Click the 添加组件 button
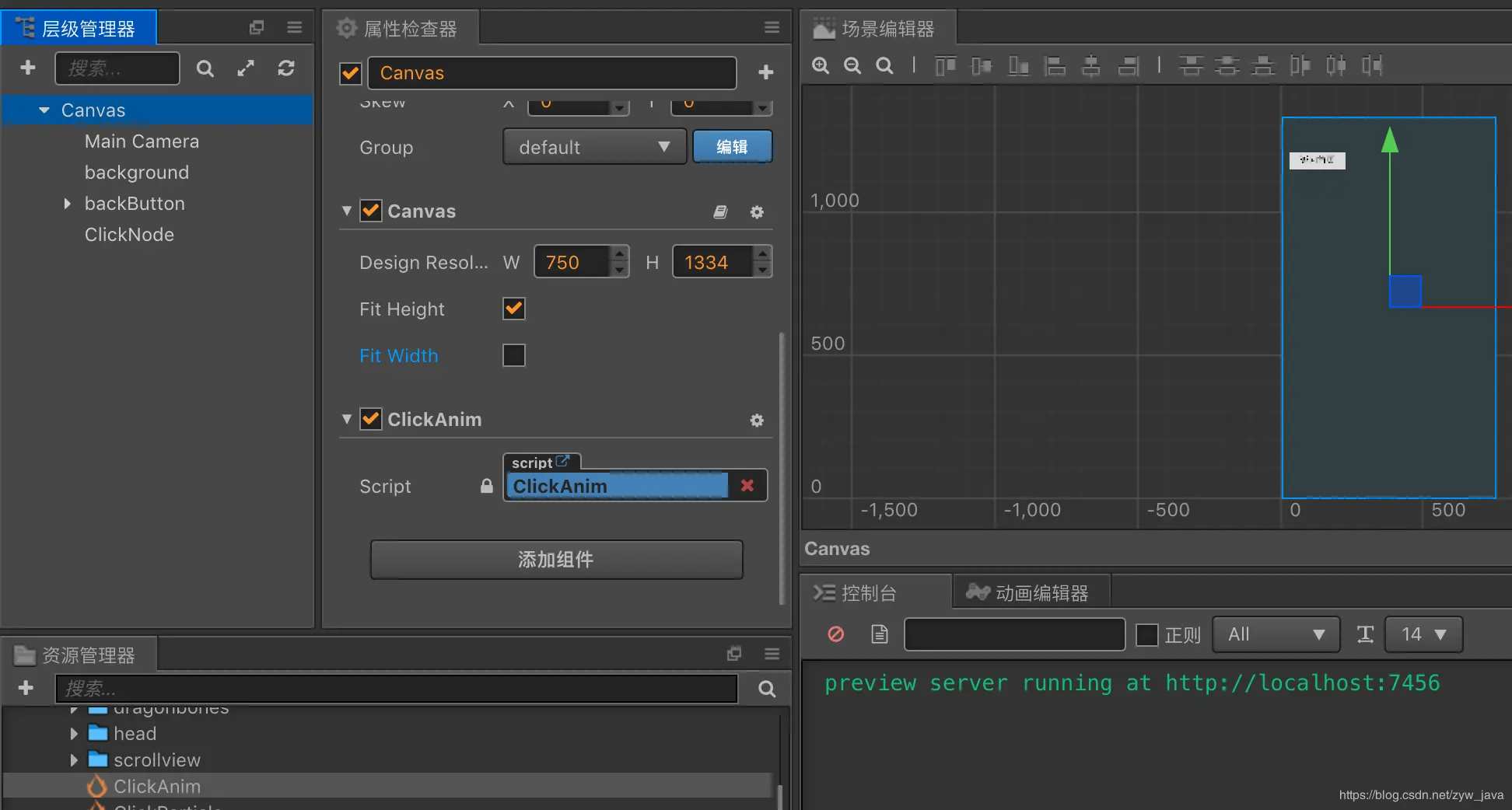This screenshot has height=810, width=1512. click(x=556, y=560)
